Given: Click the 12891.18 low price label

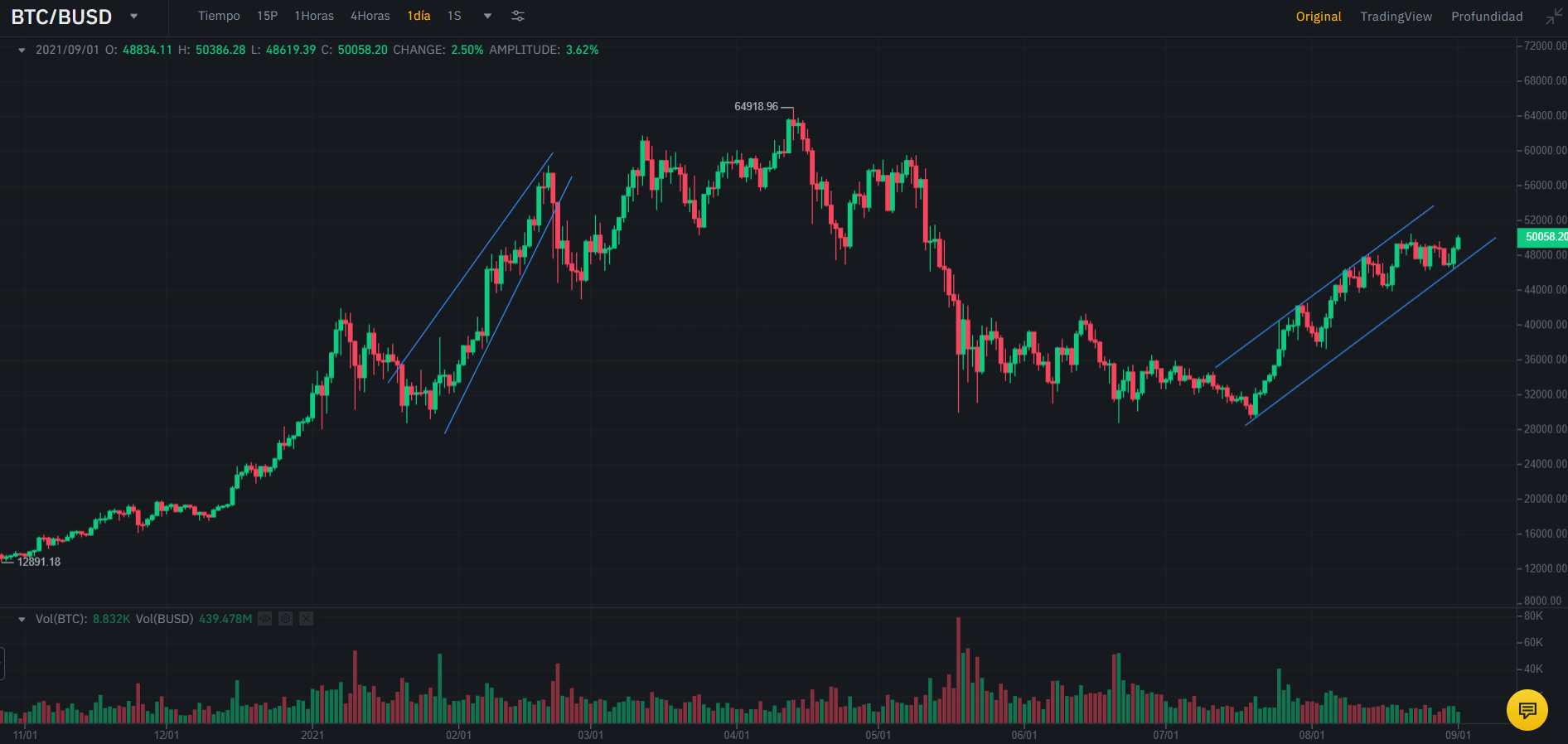Looking at the screenshot, I should tap(39, 562).
